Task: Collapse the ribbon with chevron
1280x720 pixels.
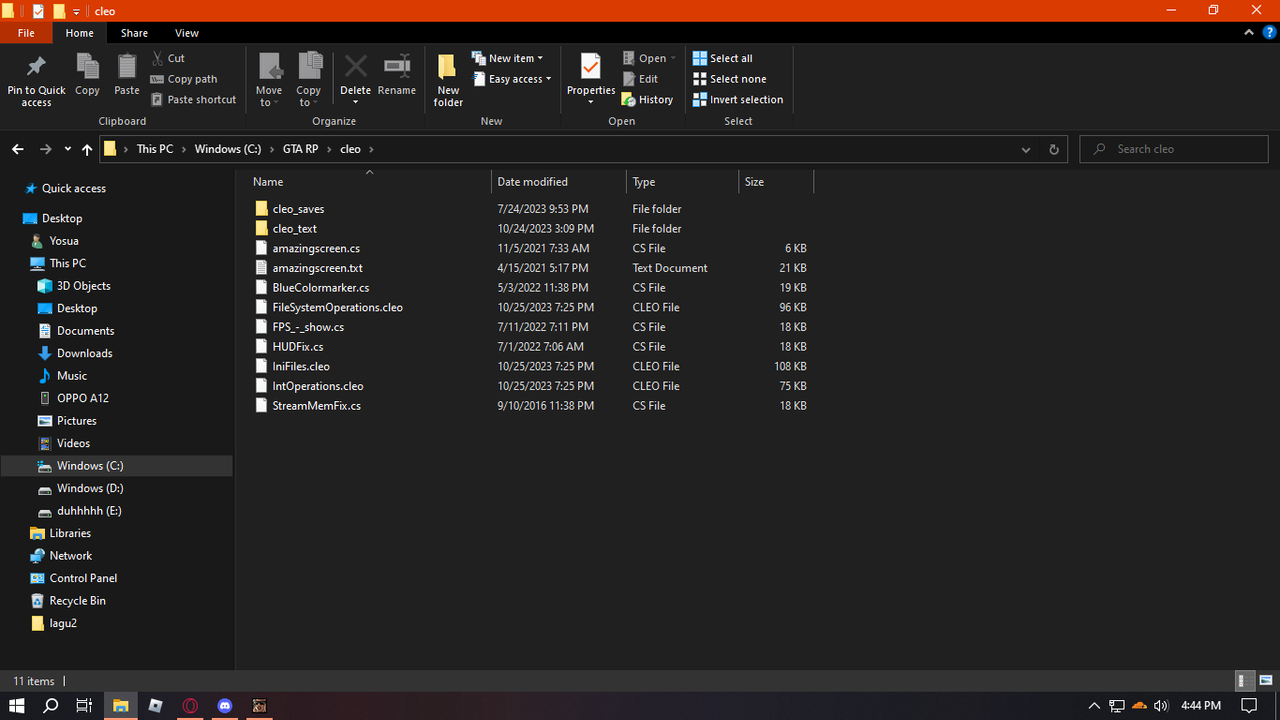Action: pos(1250,33)
